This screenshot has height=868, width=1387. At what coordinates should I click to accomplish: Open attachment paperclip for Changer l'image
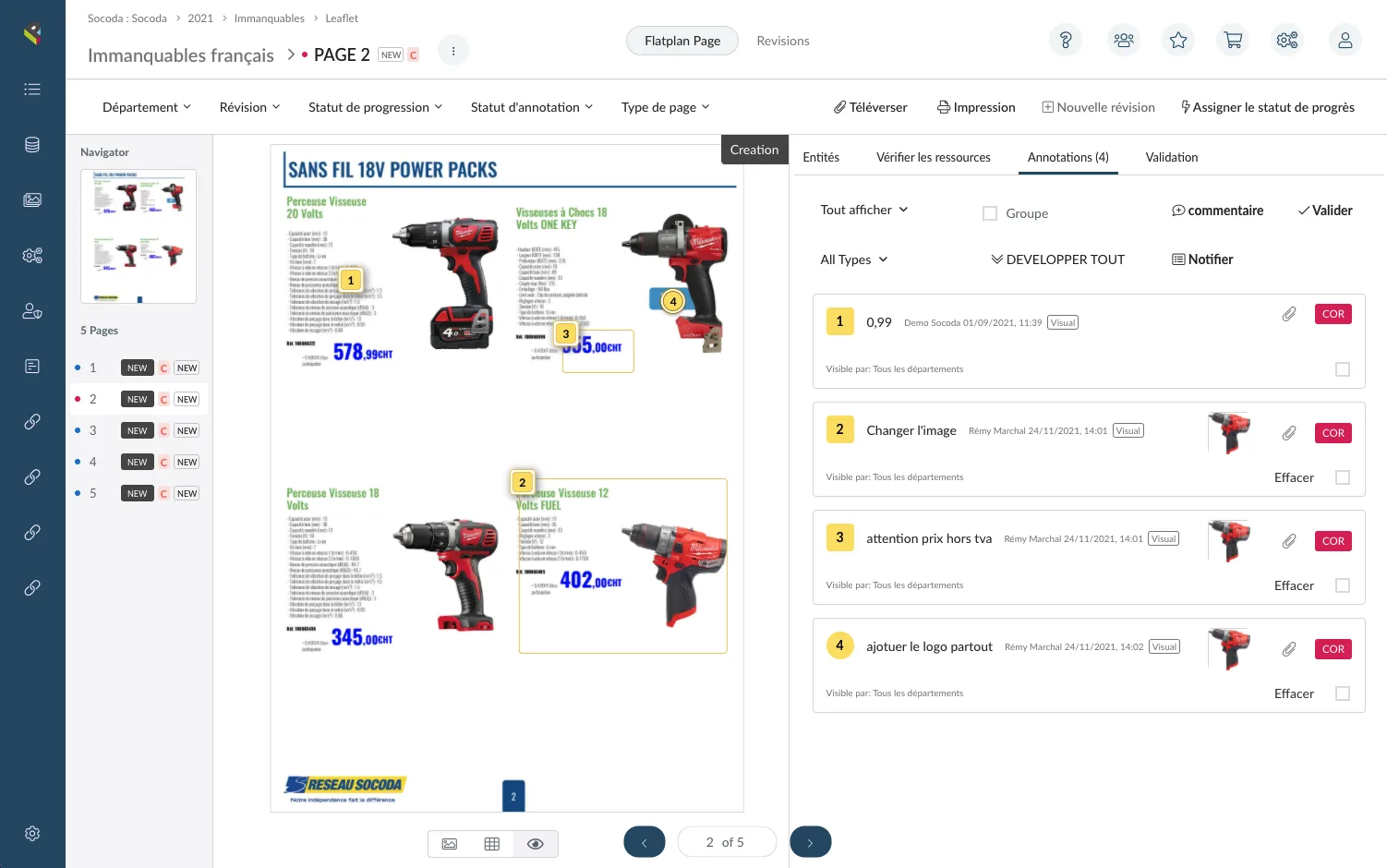1289,433
